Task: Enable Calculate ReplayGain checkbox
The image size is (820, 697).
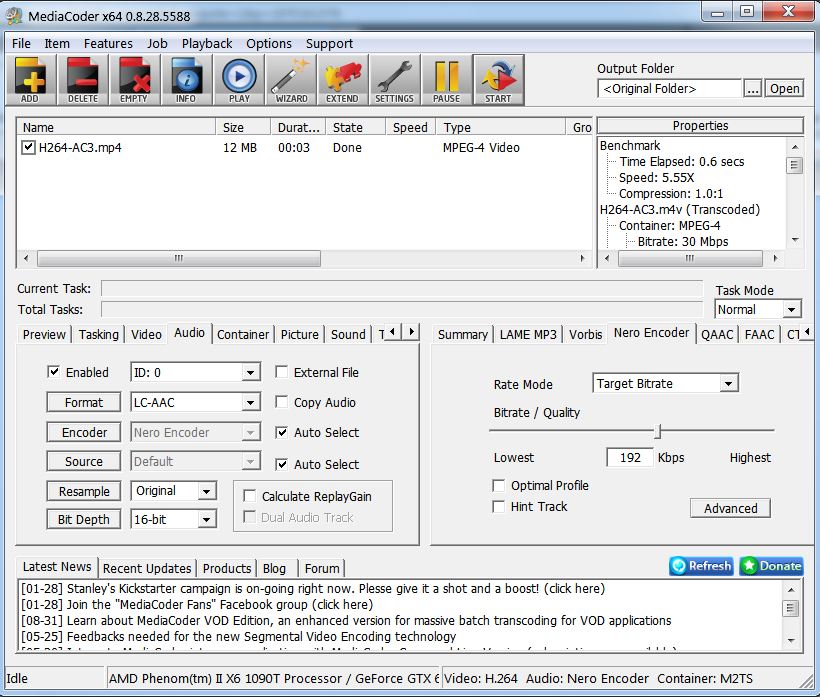Action: [x=249, y=496]
